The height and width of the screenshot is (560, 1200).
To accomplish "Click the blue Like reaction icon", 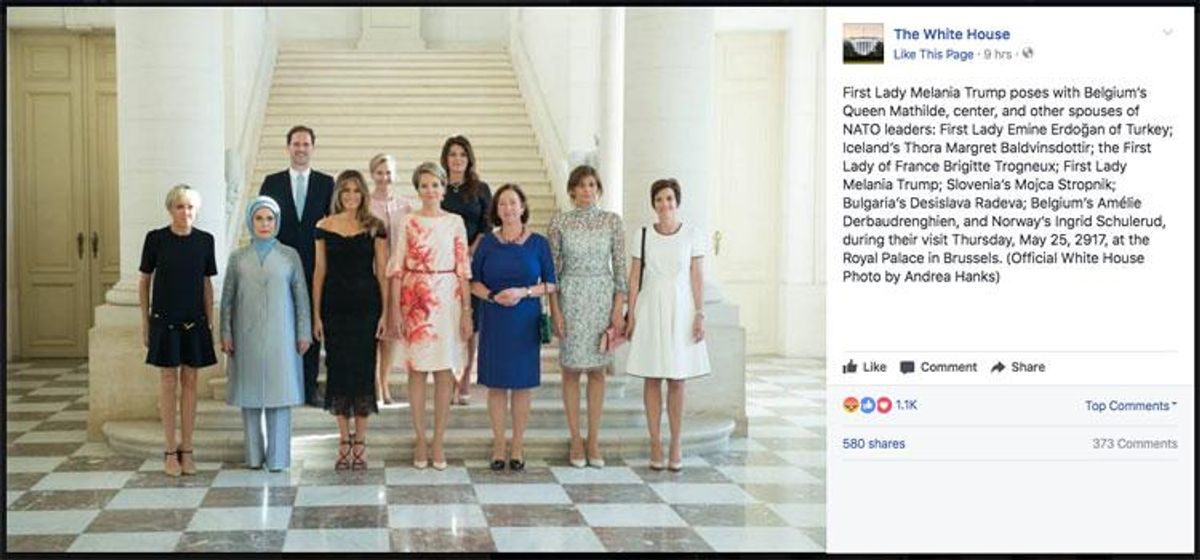I will [x=867, y=405].
